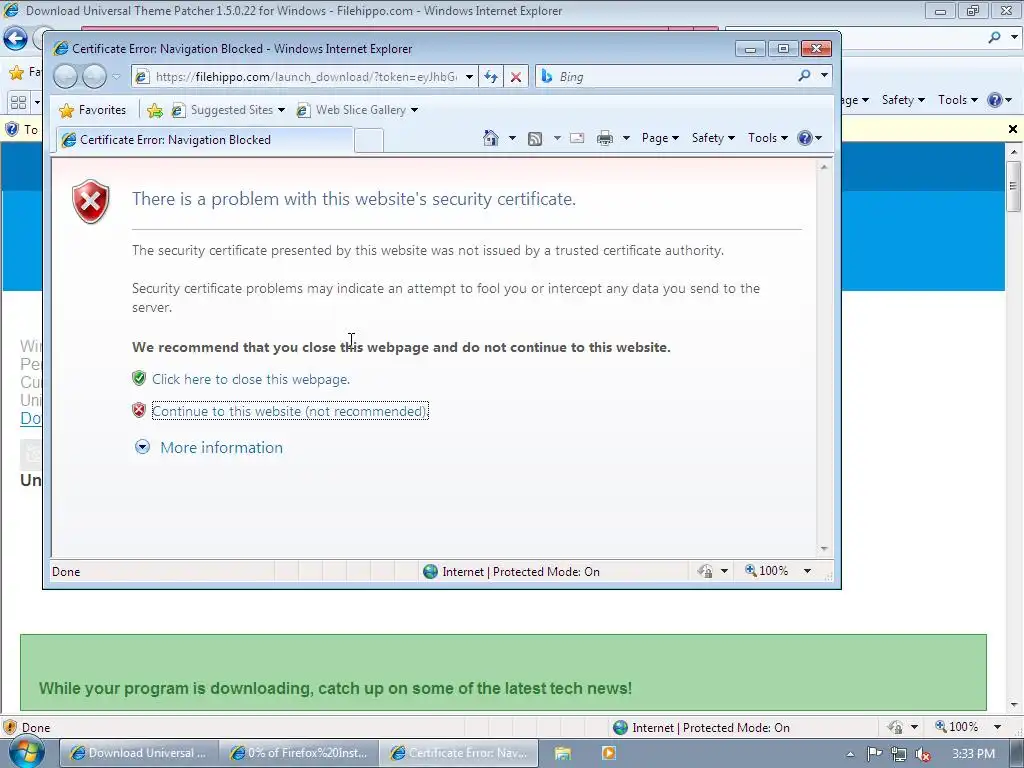Click the background window vertical scrollbar thumb

(x=1014, y=185)
